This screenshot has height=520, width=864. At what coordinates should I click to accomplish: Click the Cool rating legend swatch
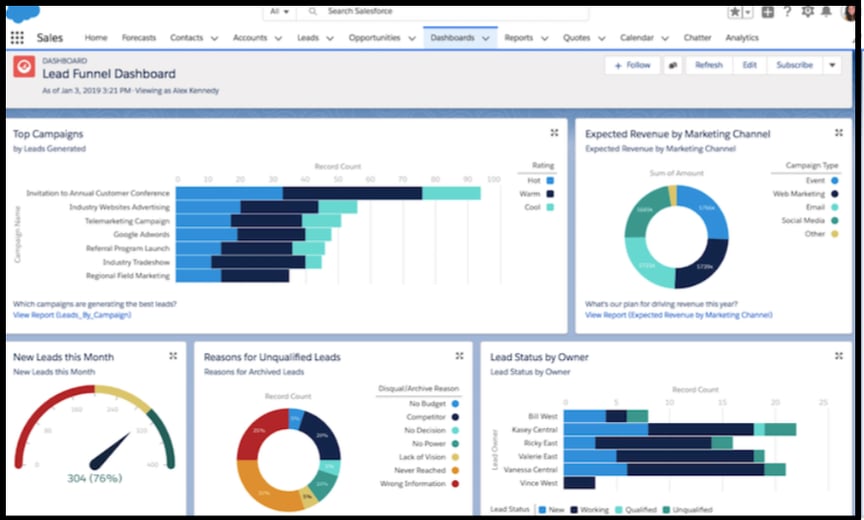550,207
